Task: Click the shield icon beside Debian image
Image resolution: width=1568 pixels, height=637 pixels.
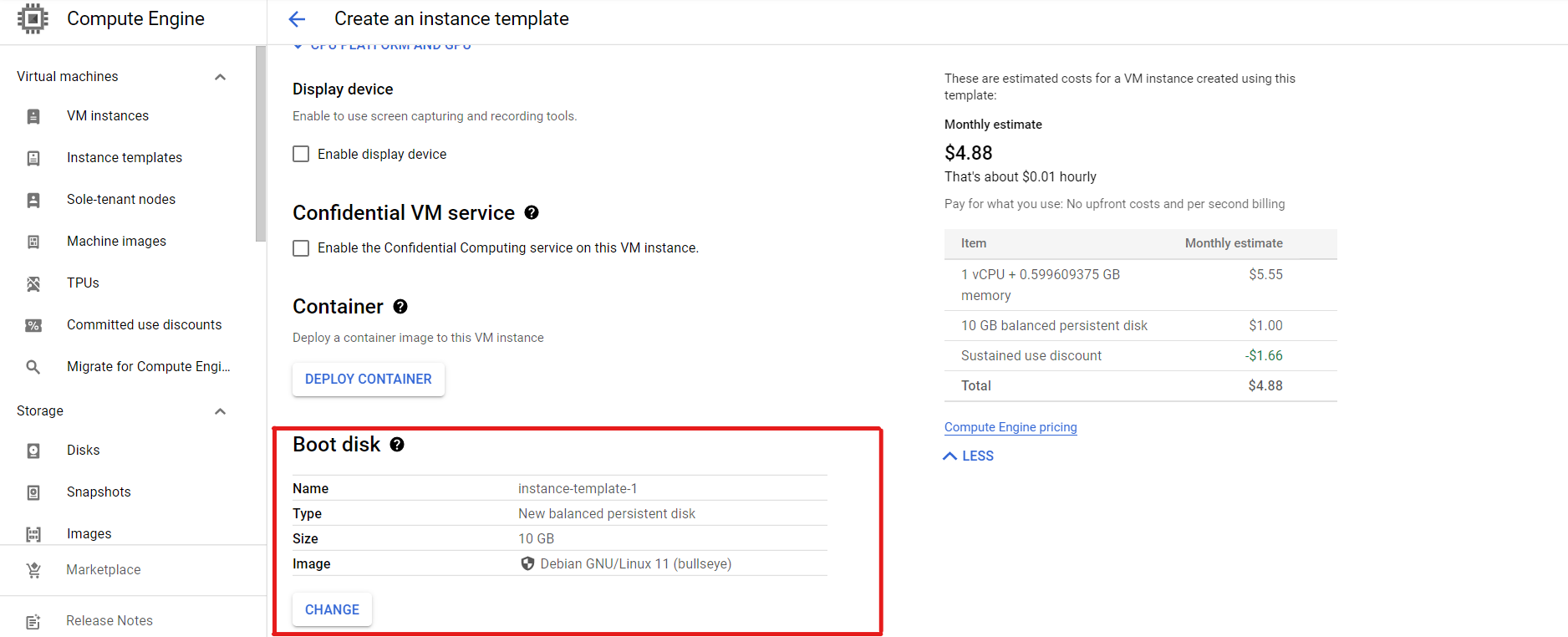Action: click(x=527, y=563)
